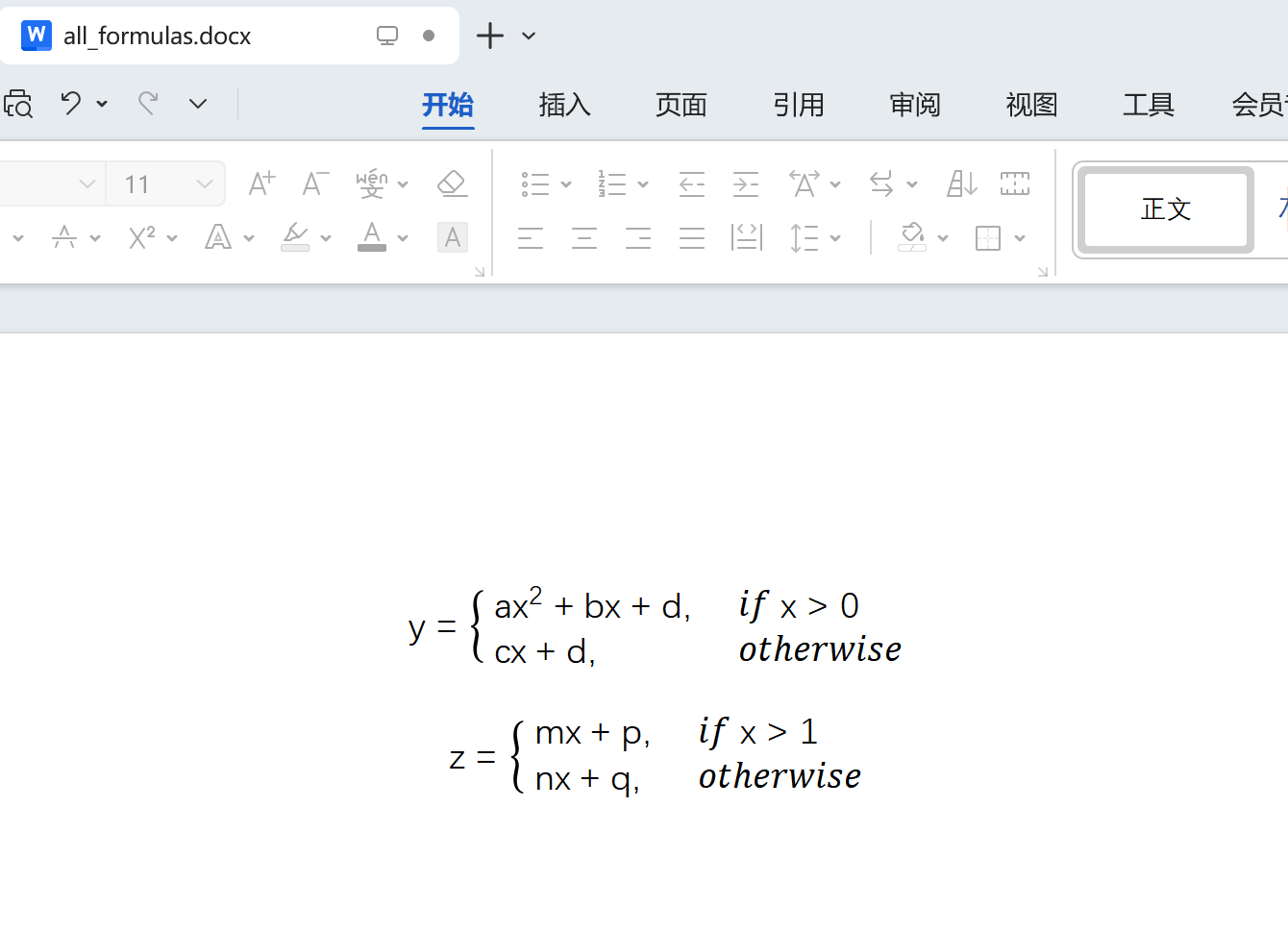This screenshot has height=929, width=1288.
Task: Select the superscript X² formatting icon
Action: point(141,237)
